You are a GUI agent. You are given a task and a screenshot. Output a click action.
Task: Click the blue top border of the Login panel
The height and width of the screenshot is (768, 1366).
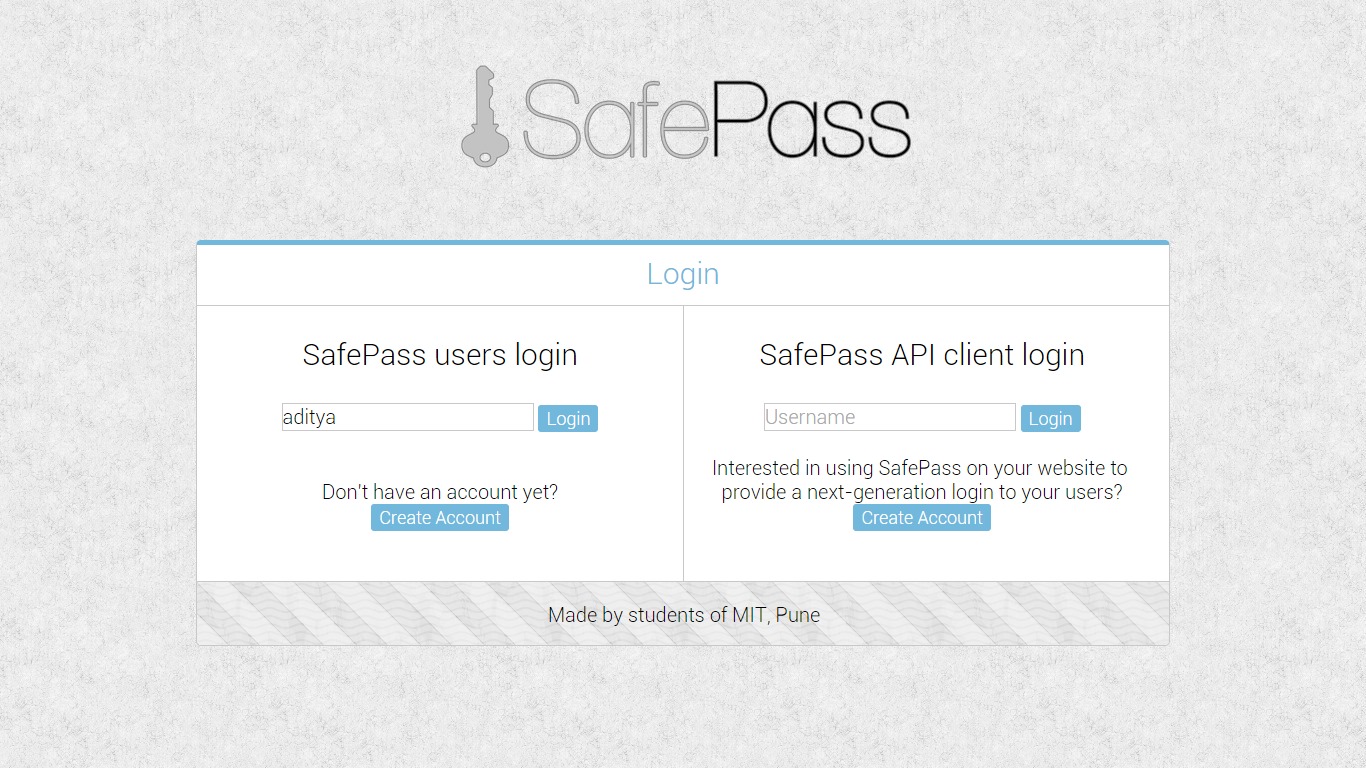point(683,242)
